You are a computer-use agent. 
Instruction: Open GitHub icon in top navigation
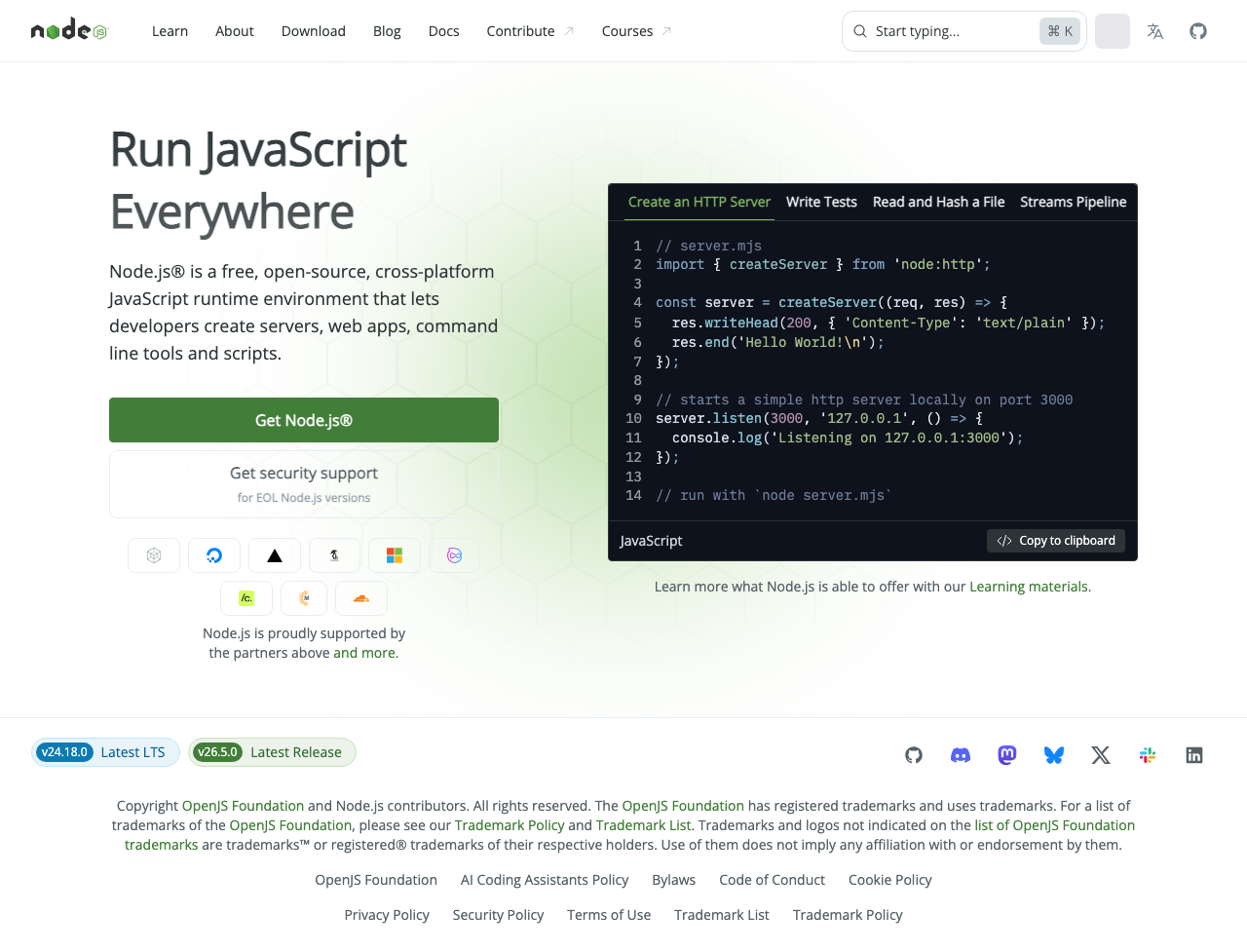[x=1198, y=31]
